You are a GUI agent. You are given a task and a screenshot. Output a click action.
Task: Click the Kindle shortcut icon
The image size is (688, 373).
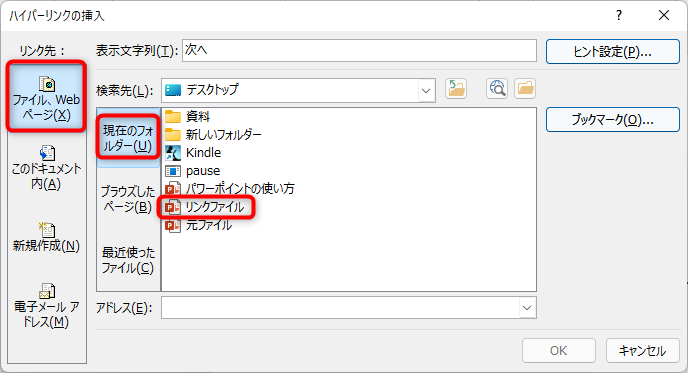click(173, 153)
